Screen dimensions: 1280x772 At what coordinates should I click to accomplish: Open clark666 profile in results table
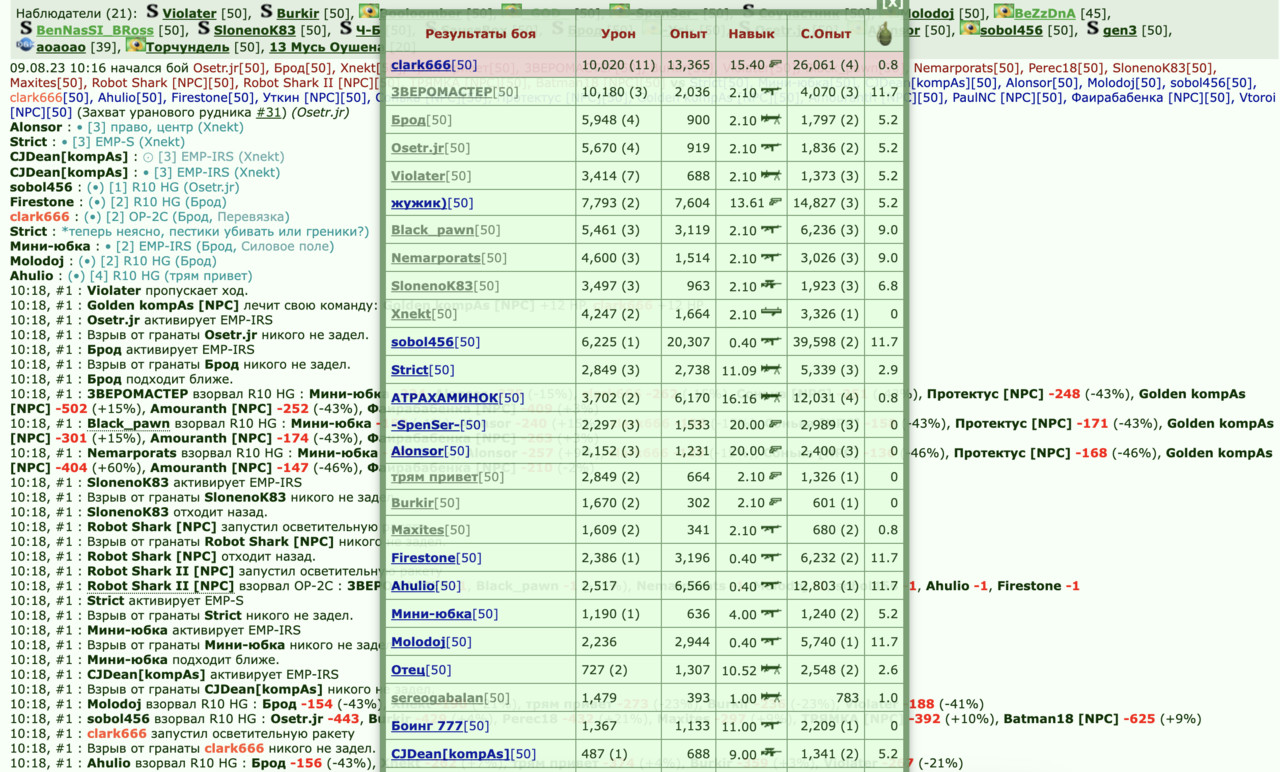[420, 65]
